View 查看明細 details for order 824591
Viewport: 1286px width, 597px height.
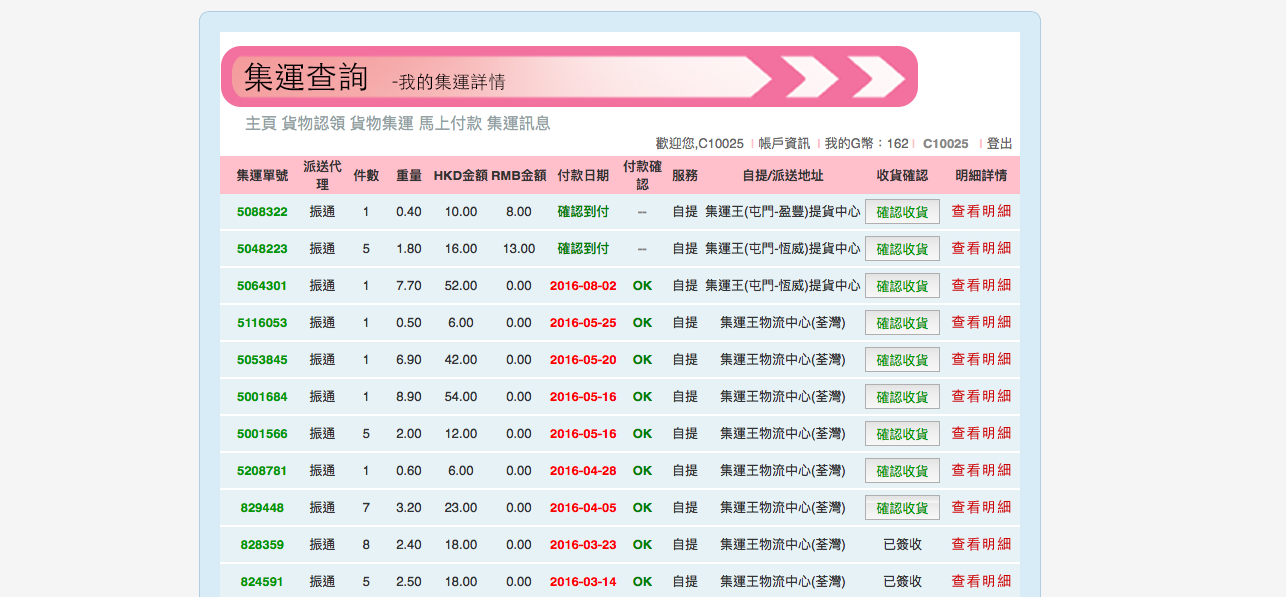tap(981, 581)
